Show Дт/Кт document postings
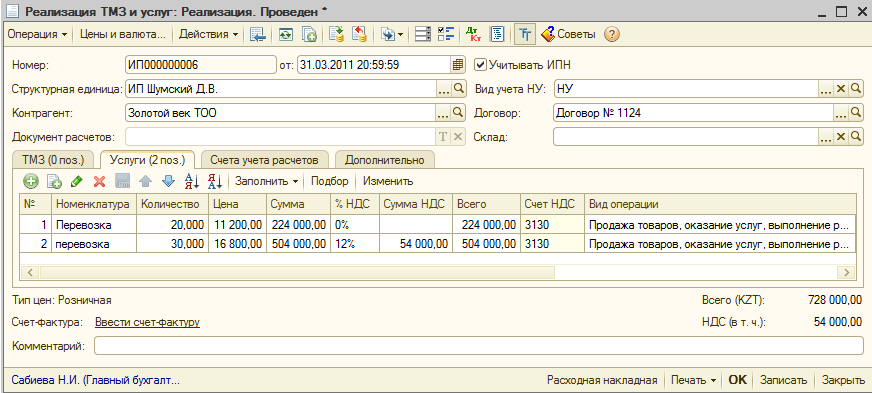Screen dimensions: 872x393 coord(473,34)
